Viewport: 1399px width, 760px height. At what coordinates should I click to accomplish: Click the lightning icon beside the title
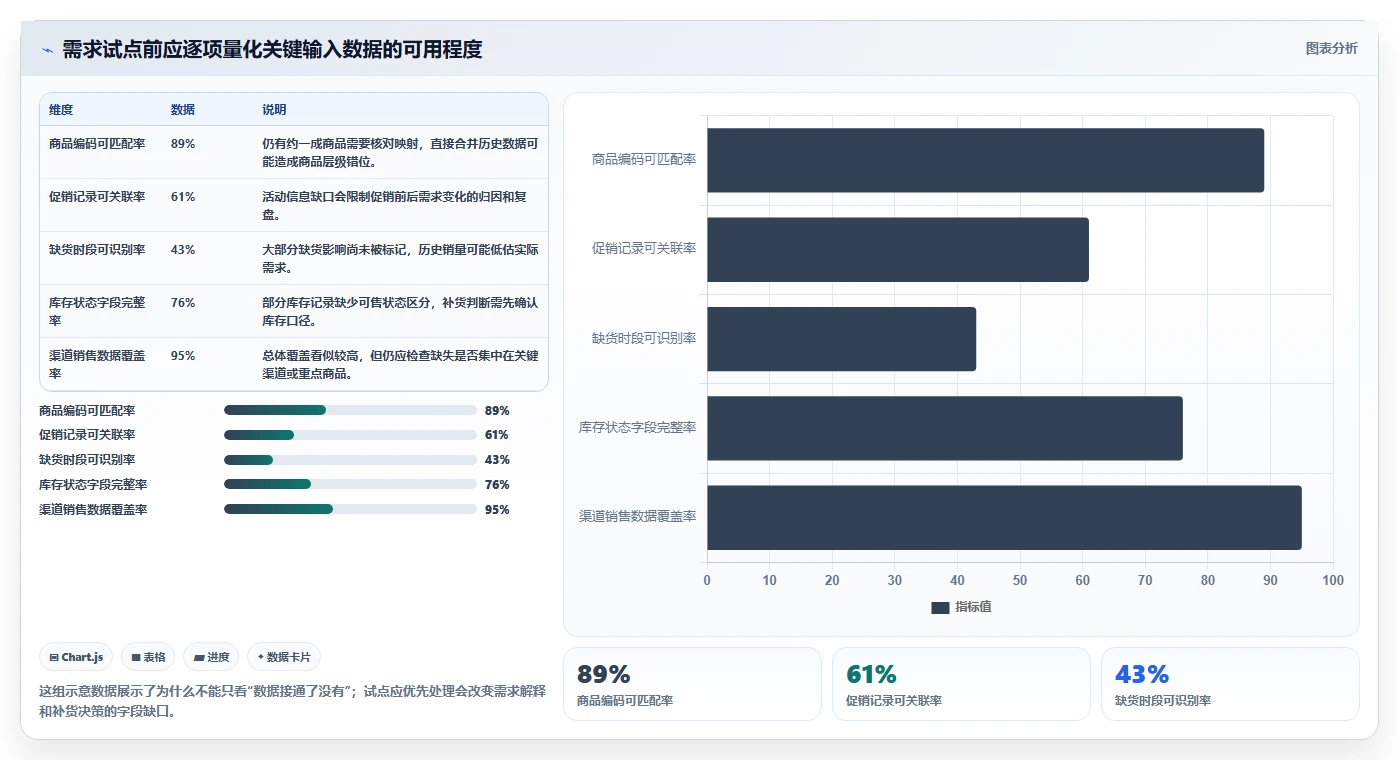(x=48, y=50)
